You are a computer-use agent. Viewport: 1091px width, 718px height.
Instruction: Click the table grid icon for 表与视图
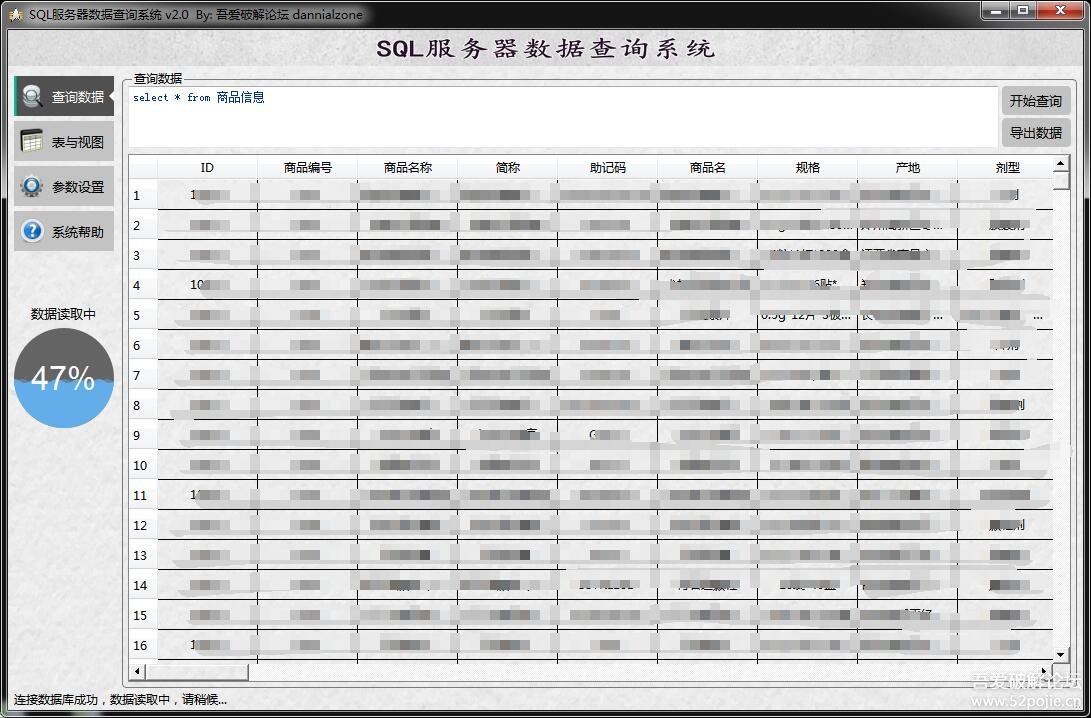coord(32,141)
